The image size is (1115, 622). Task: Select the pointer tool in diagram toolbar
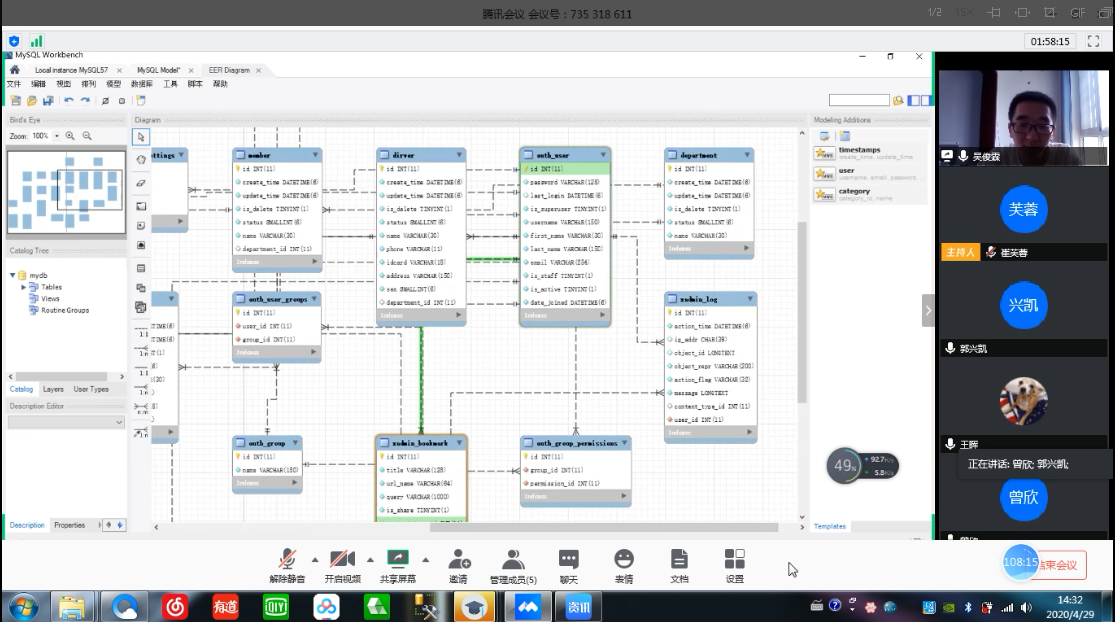coord(141,136)
